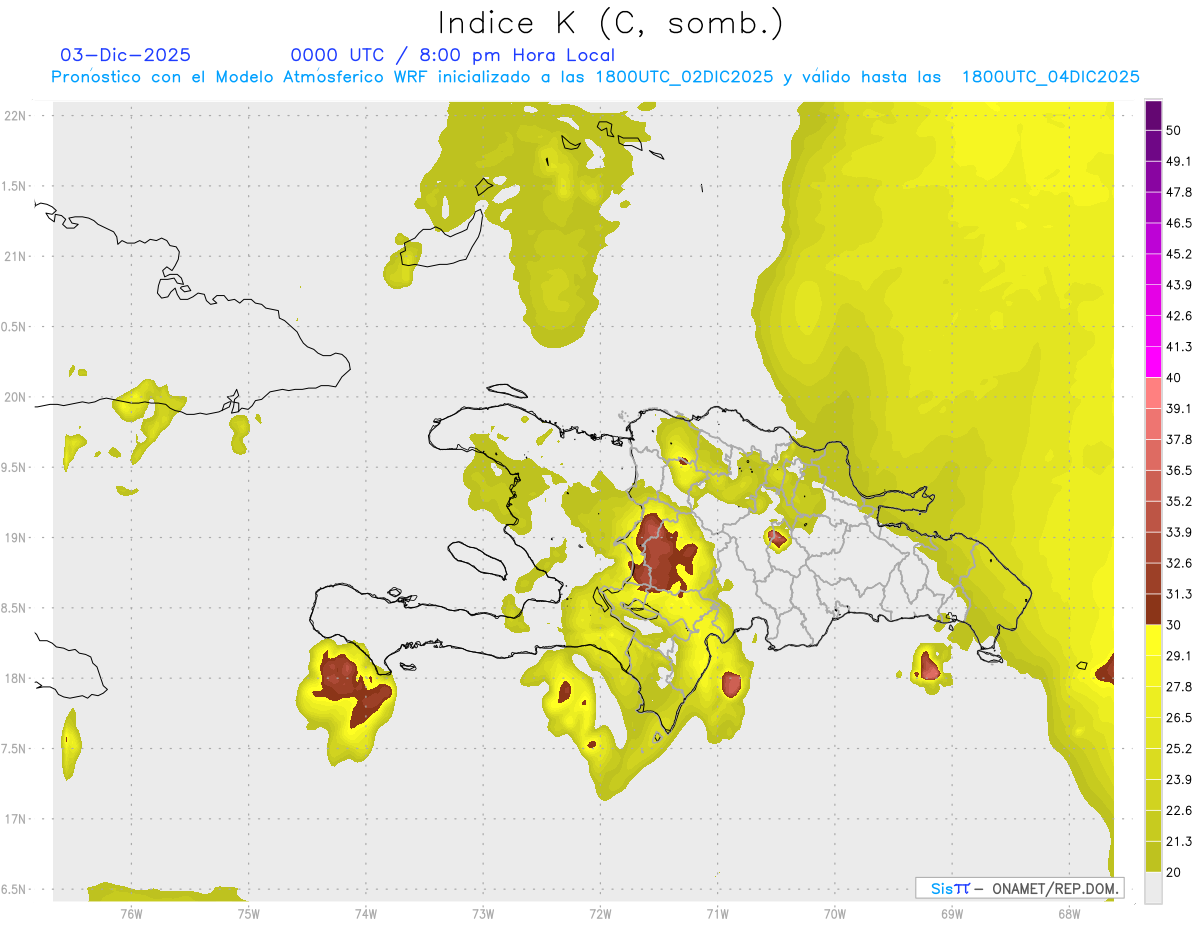Click the "72W" longitude label
The height and width of the screenshot is (927, 1200).
coord(600,912)
